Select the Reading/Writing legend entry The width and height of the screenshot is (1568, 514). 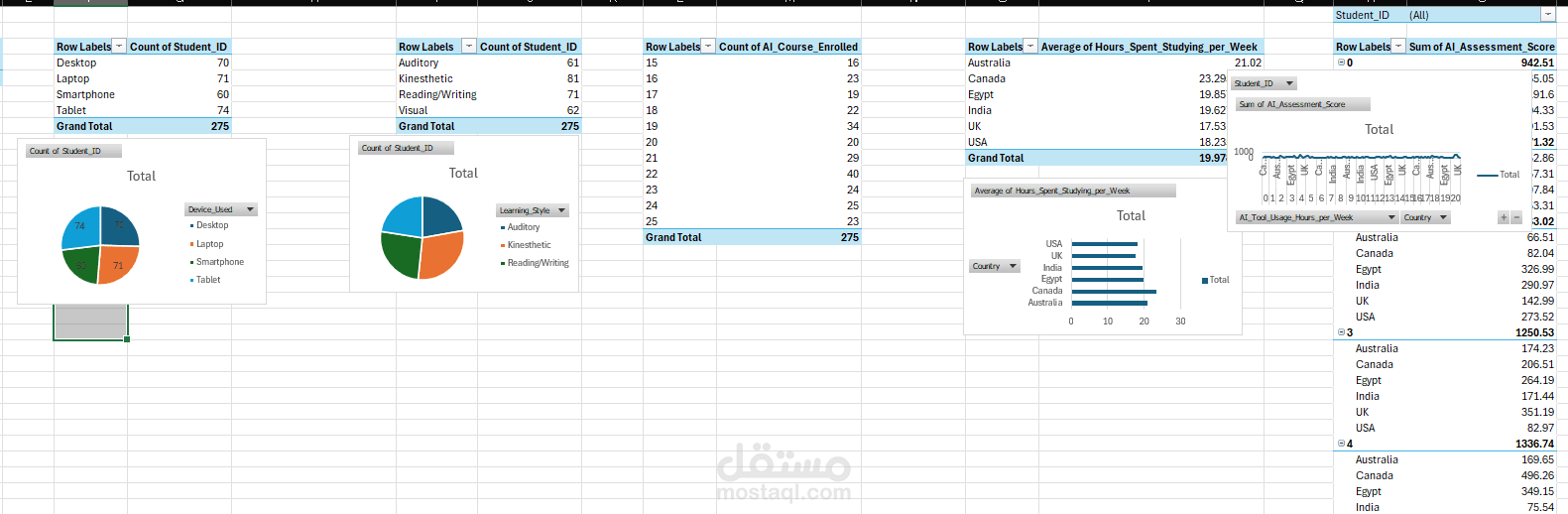click(x=535, y=263)
